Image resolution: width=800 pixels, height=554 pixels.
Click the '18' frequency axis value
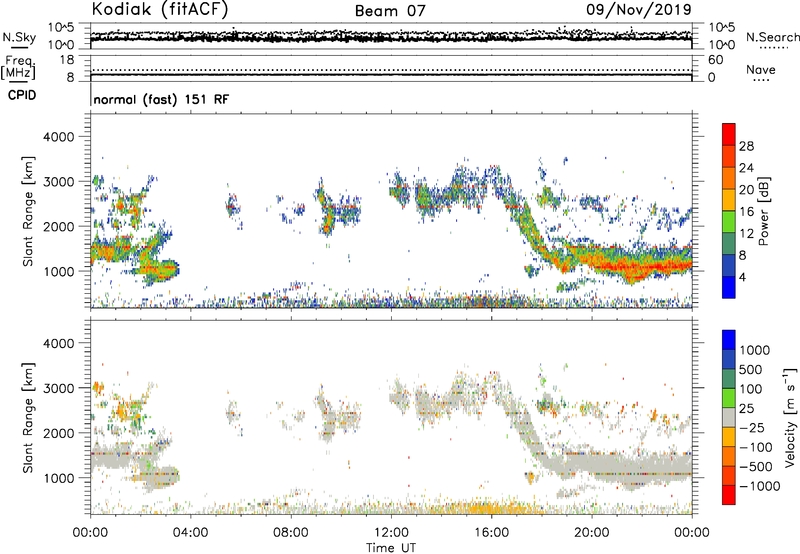67,60
